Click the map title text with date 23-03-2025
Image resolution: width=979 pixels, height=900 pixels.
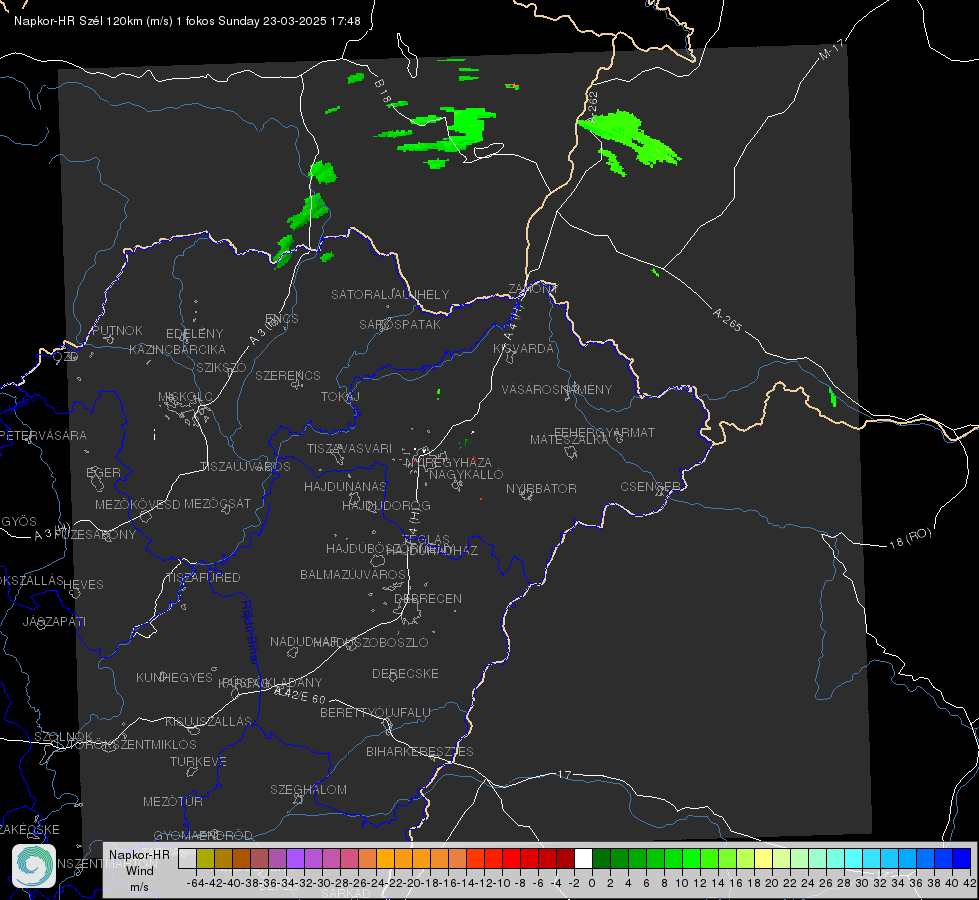[187, 21]
